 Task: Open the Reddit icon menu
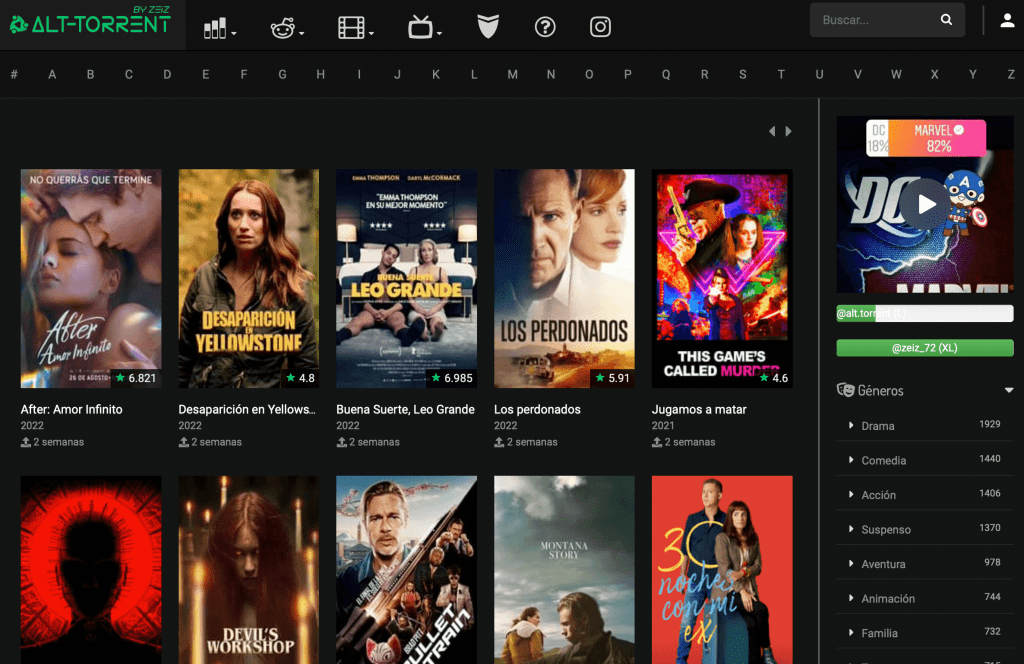click(x=285, y=28)
